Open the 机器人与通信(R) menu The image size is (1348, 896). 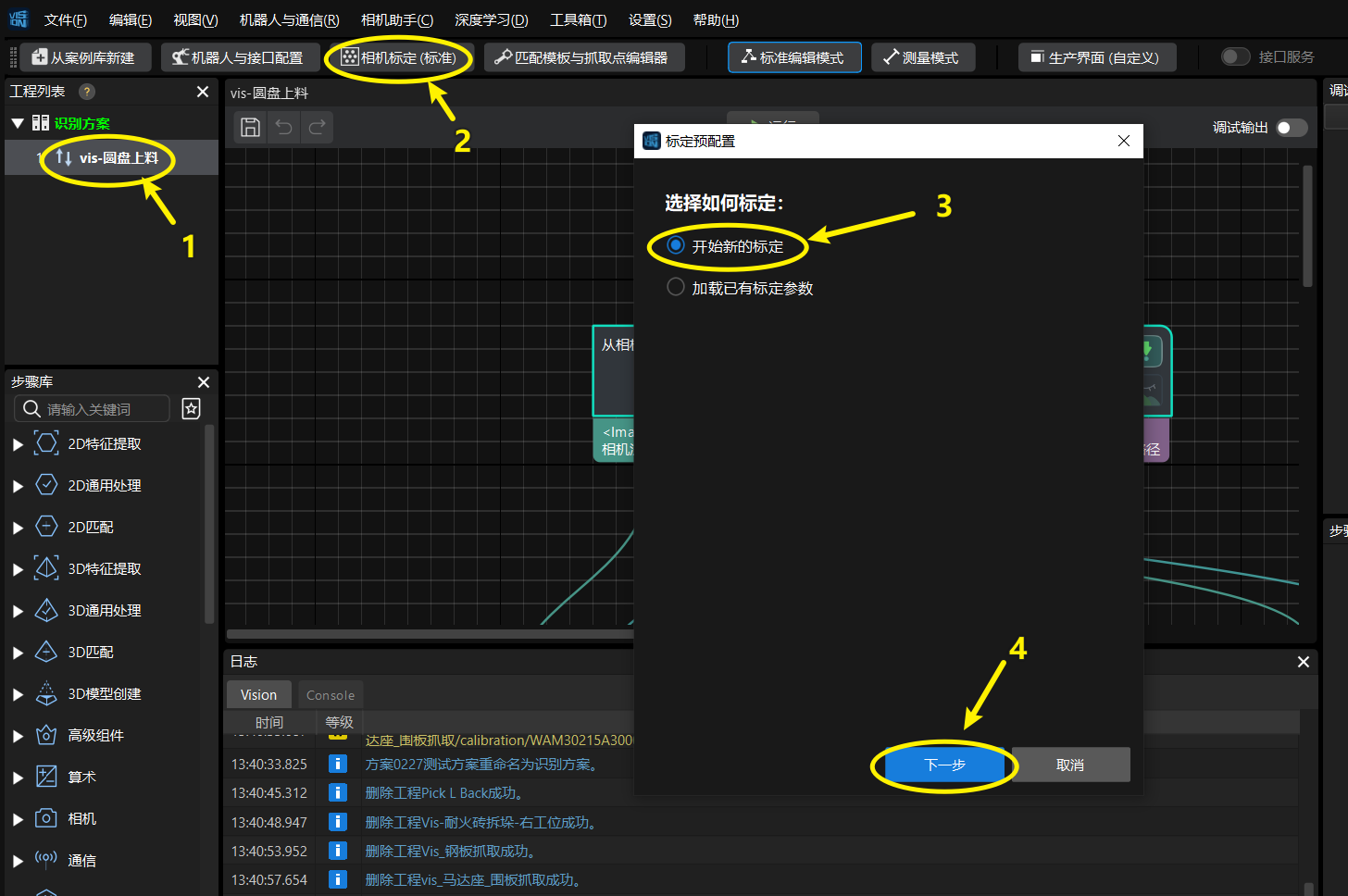[289, 20]
